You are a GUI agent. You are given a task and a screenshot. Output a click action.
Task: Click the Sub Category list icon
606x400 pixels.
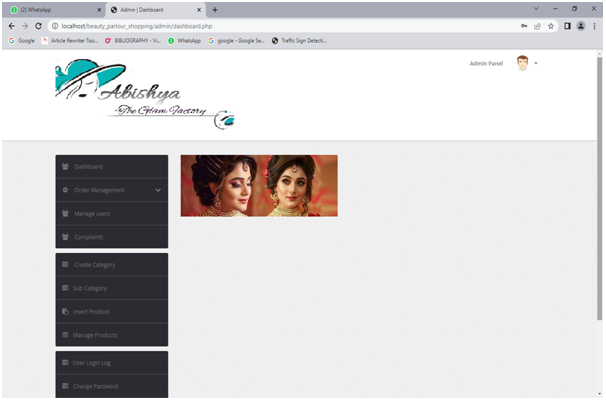point(65,288)
